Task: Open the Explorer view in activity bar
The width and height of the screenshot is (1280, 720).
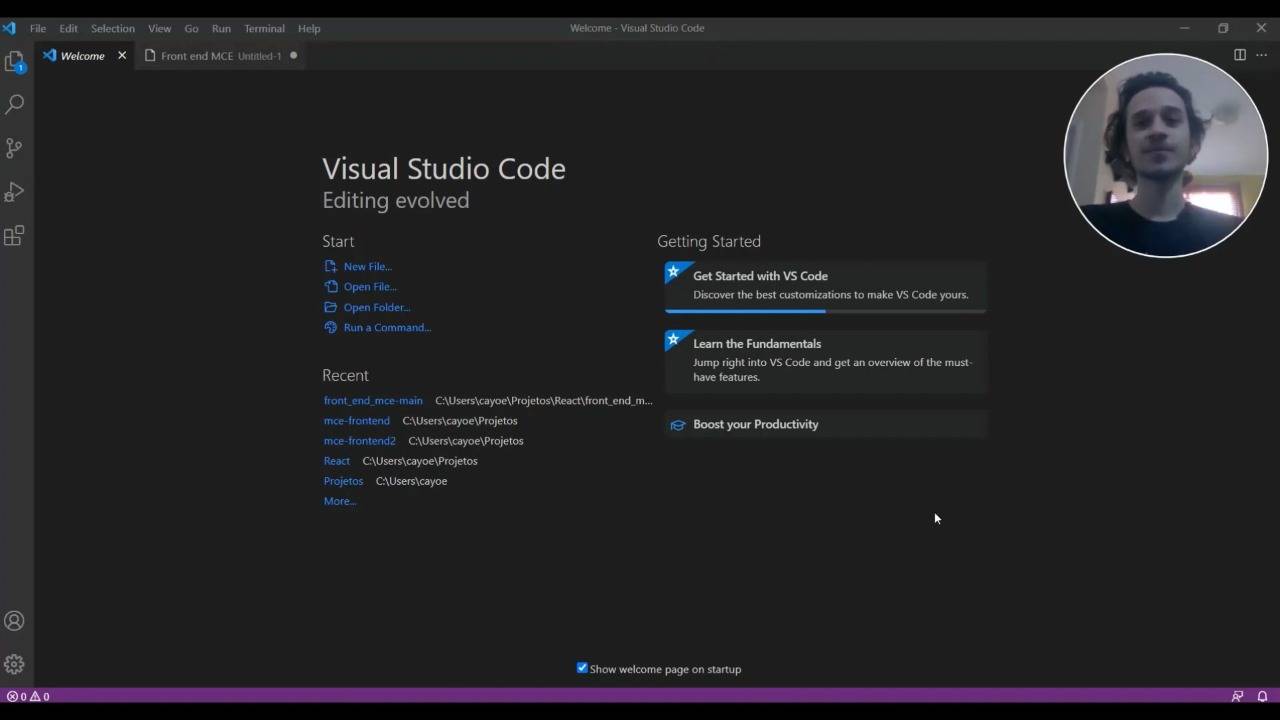Action: click(x=14, y=62)
